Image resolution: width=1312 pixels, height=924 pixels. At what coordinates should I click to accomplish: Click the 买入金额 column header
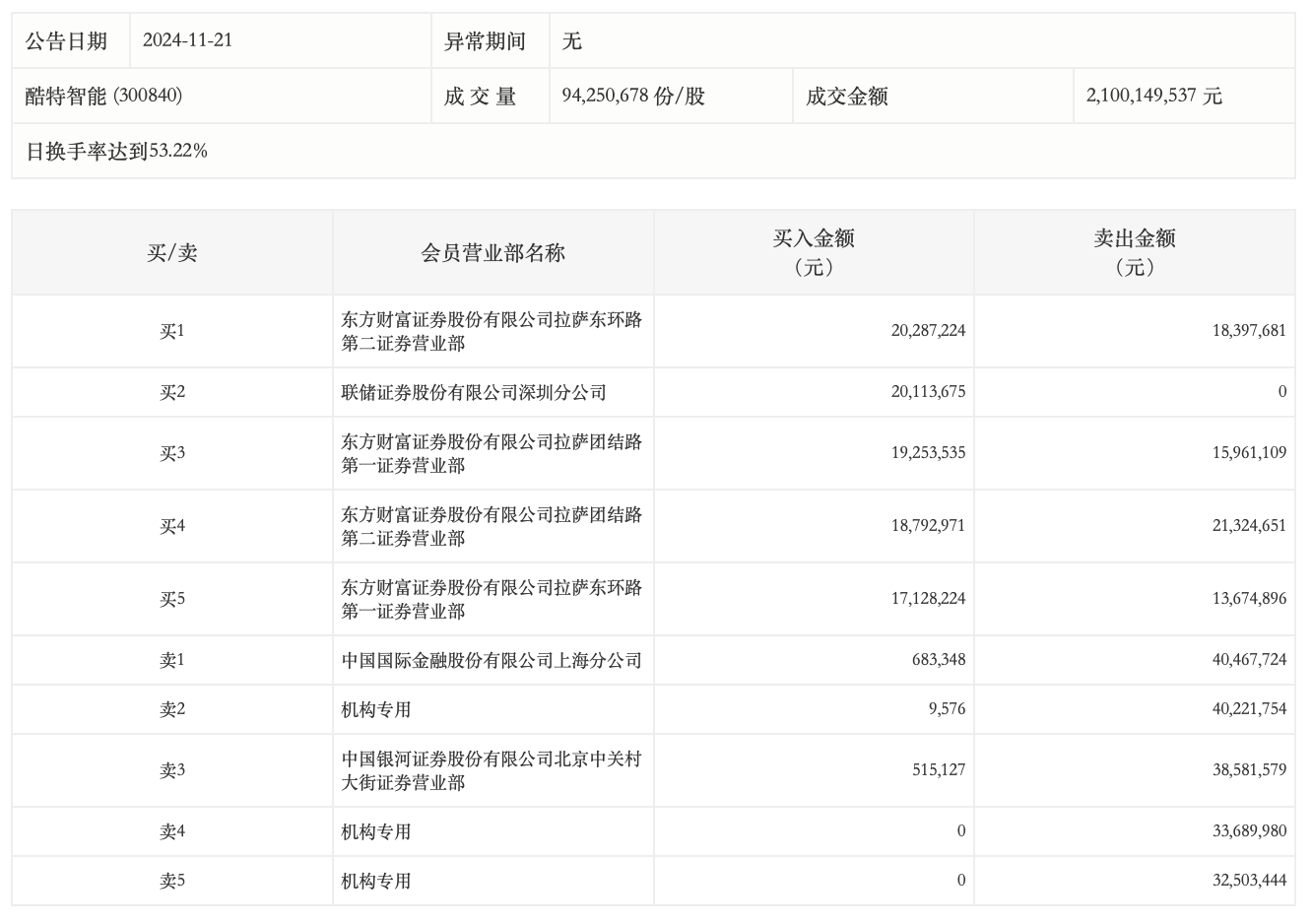click(813, 252)
